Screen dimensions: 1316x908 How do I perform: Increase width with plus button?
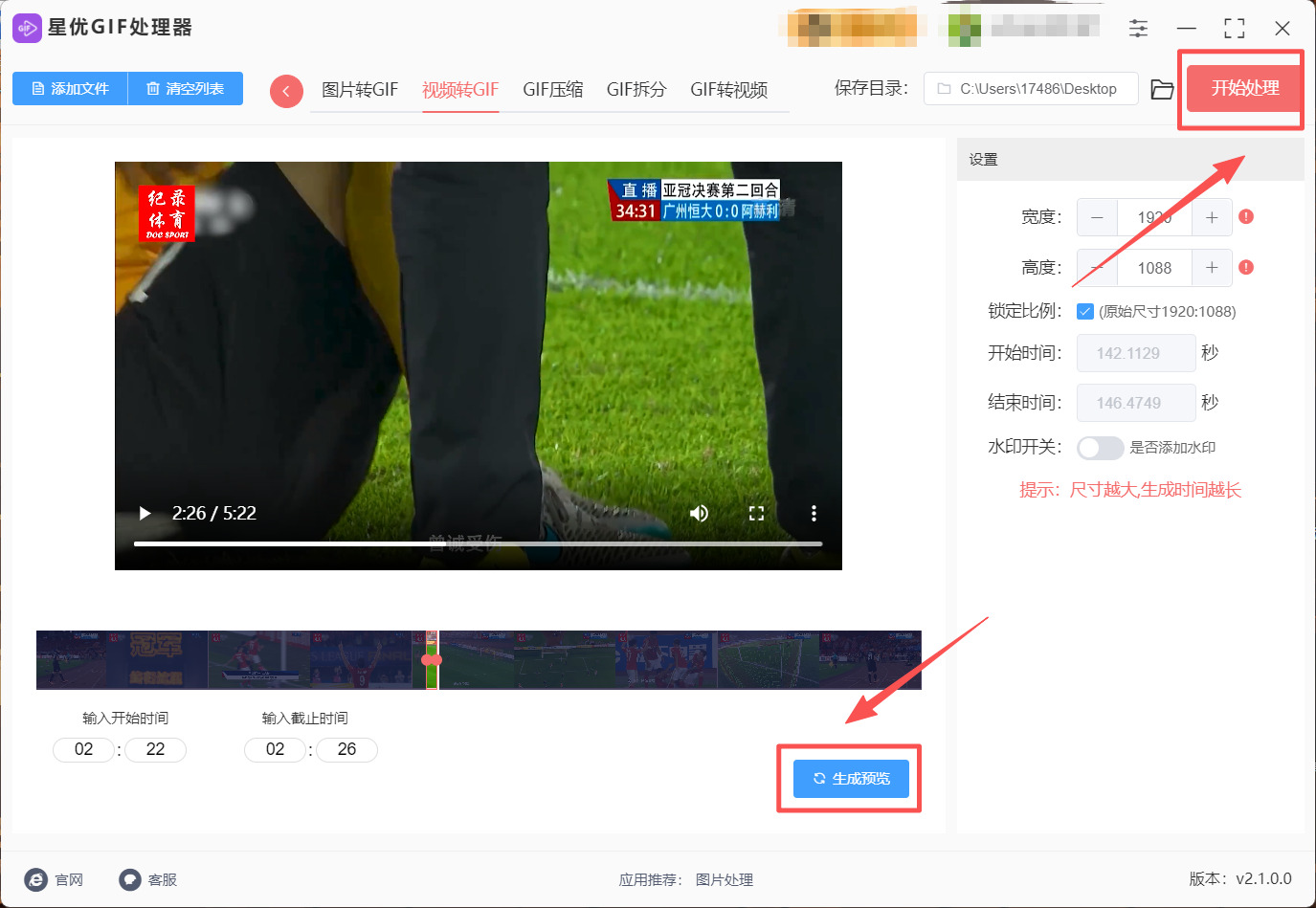point(1212,217)
